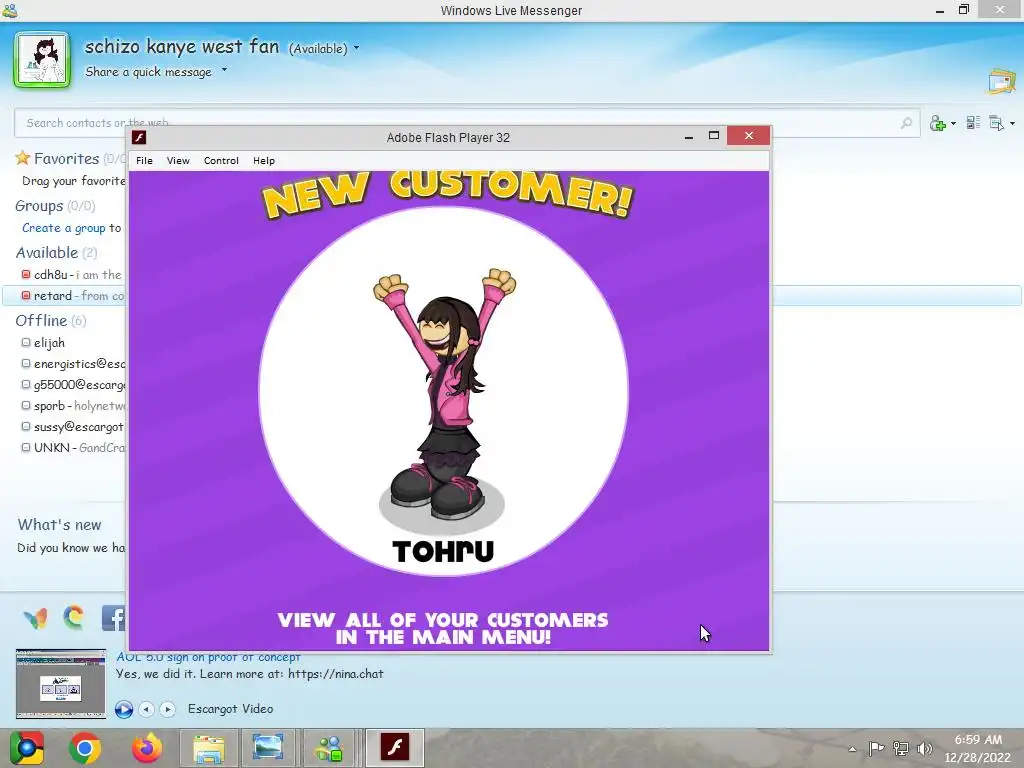Open File Explorer from taskbar
This screenshot has width=1024, height=768.
[208, 748]
